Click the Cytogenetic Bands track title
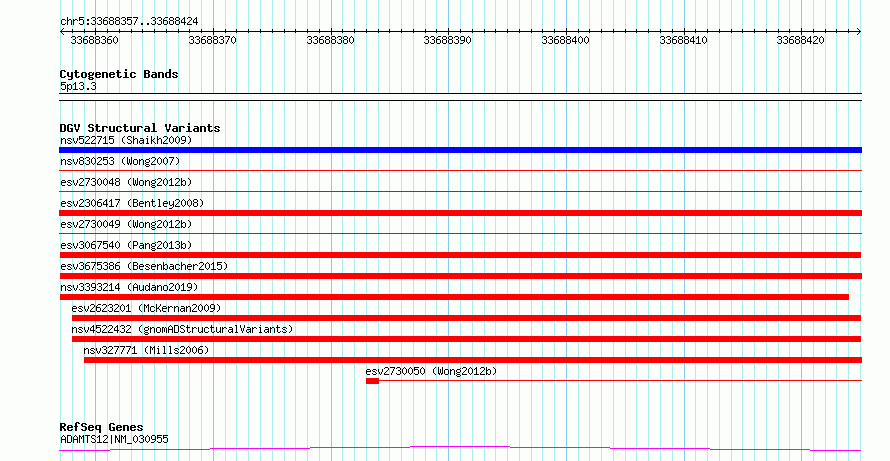 [119, 74]
